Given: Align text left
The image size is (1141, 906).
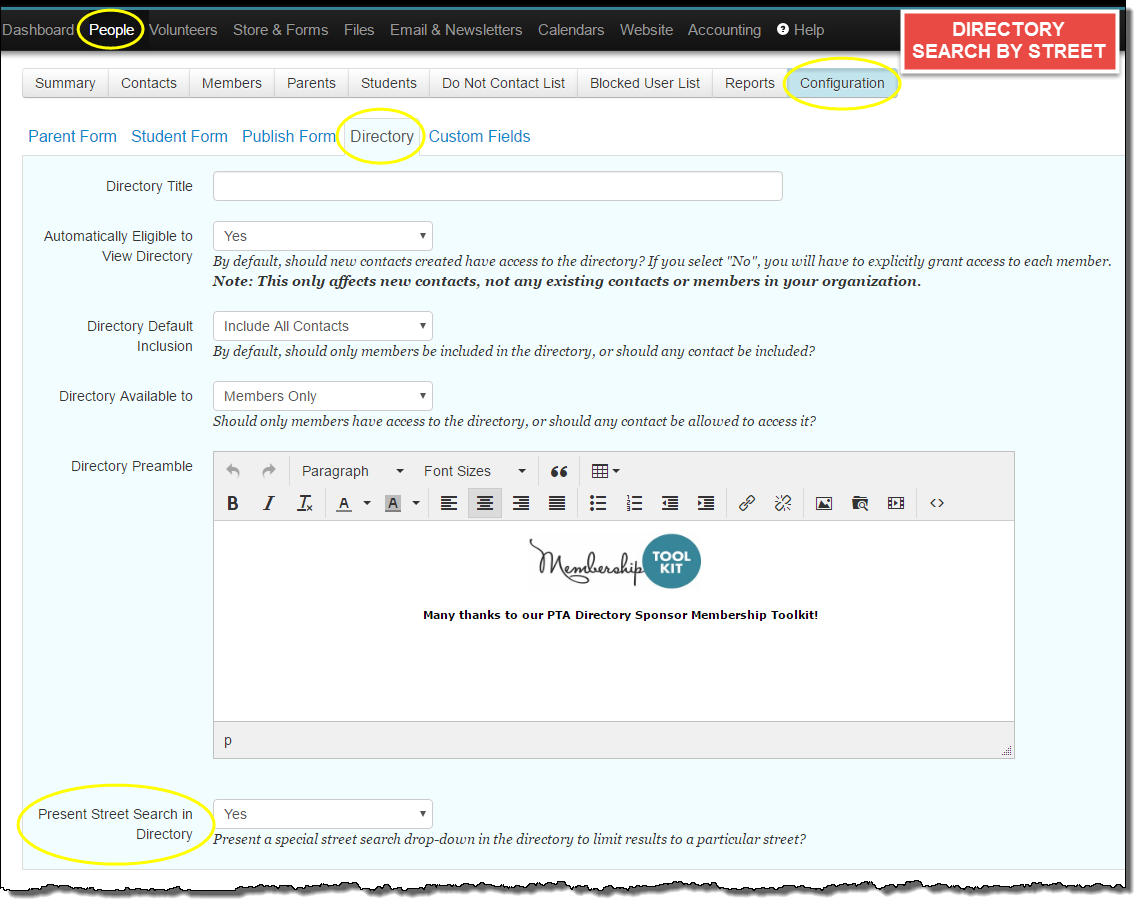Looking at the screenshot, I should tap(449, 503).
